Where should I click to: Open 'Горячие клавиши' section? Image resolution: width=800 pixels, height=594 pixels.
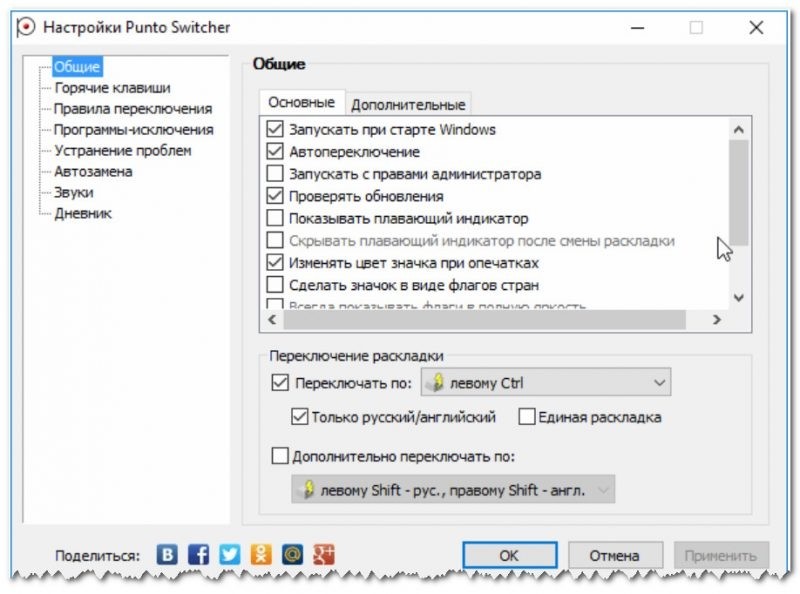112,88
